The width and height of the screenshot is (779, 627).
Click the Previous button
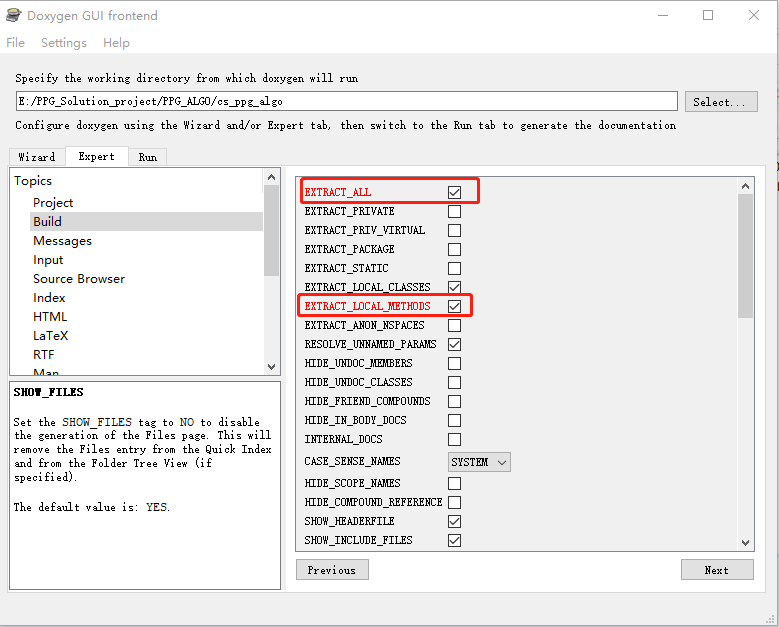pyautogui.click(x=332, y=570)
